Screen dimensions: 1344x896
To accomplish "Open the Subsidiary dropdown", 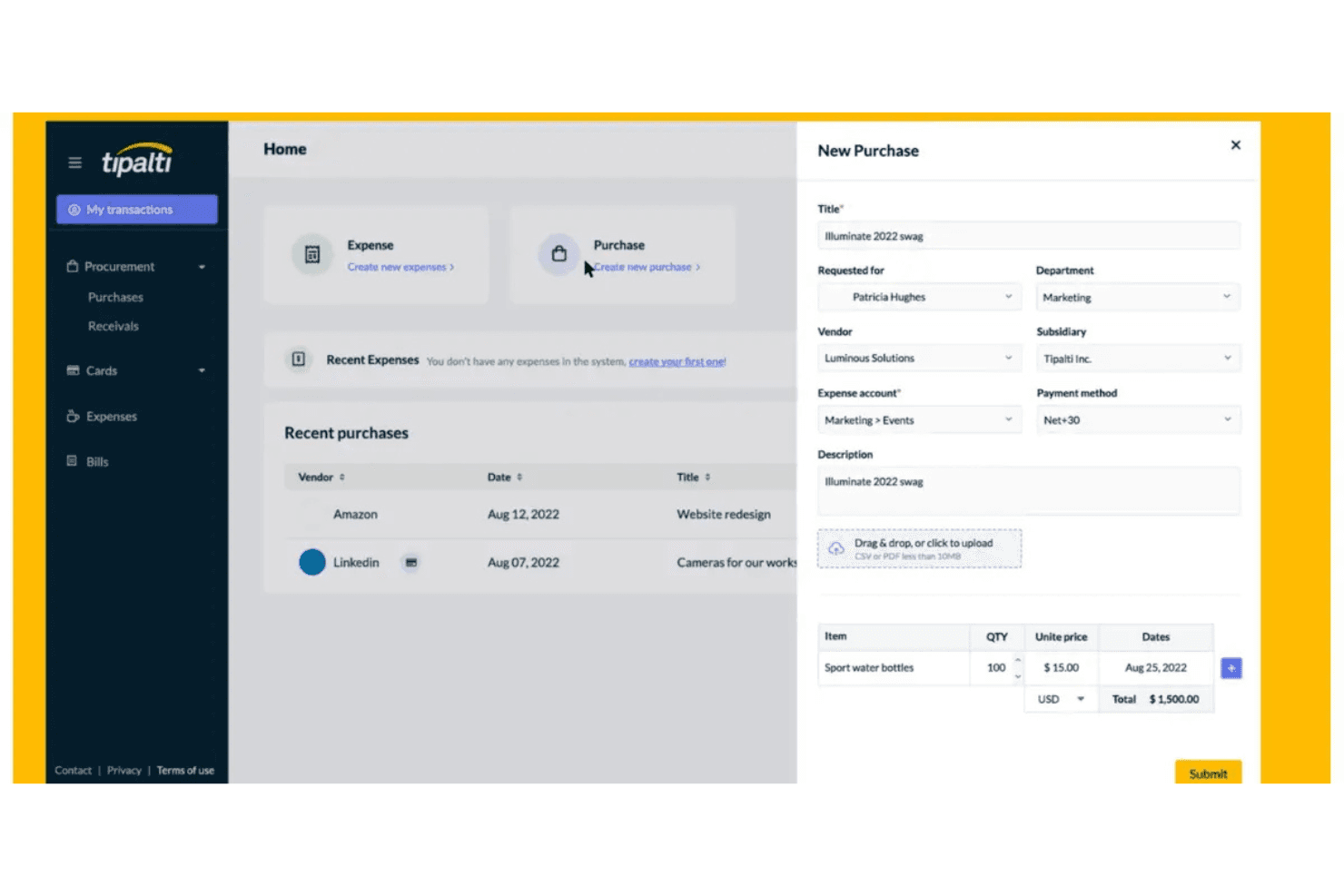I will (x=1138, y=358).
